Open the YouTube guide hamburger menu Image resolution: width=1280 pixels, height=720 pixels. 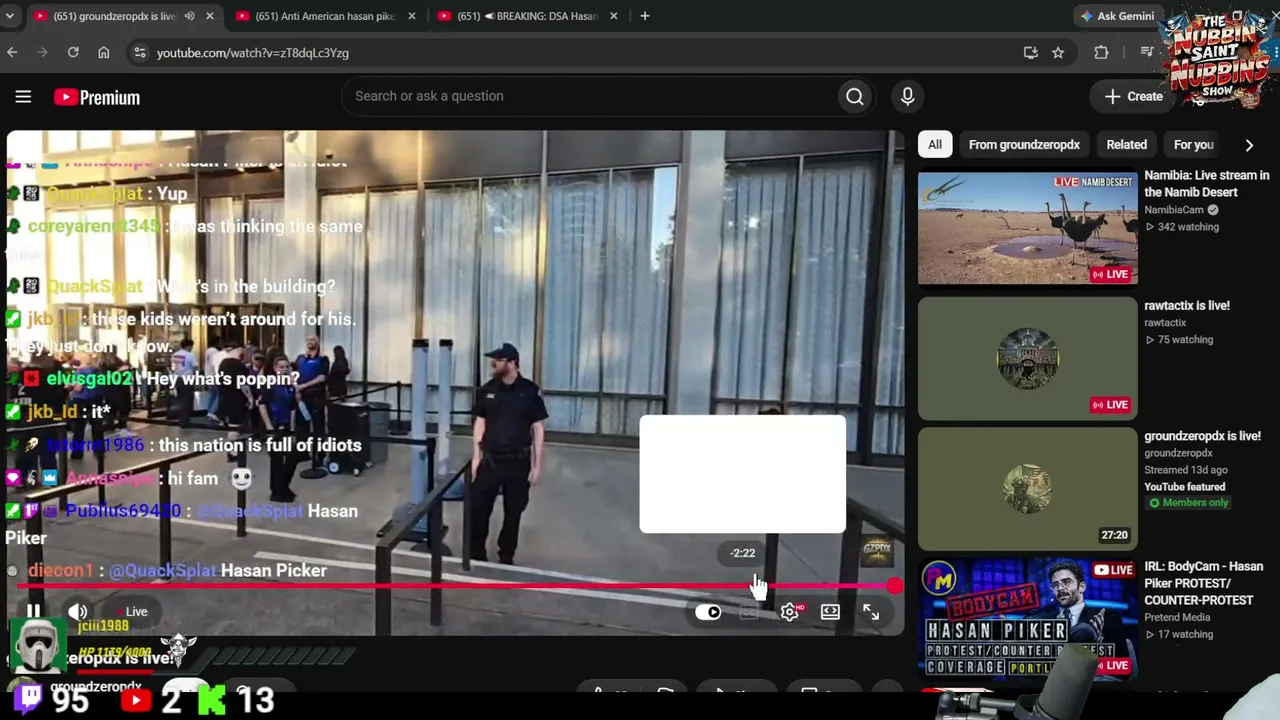click(23, 97)
